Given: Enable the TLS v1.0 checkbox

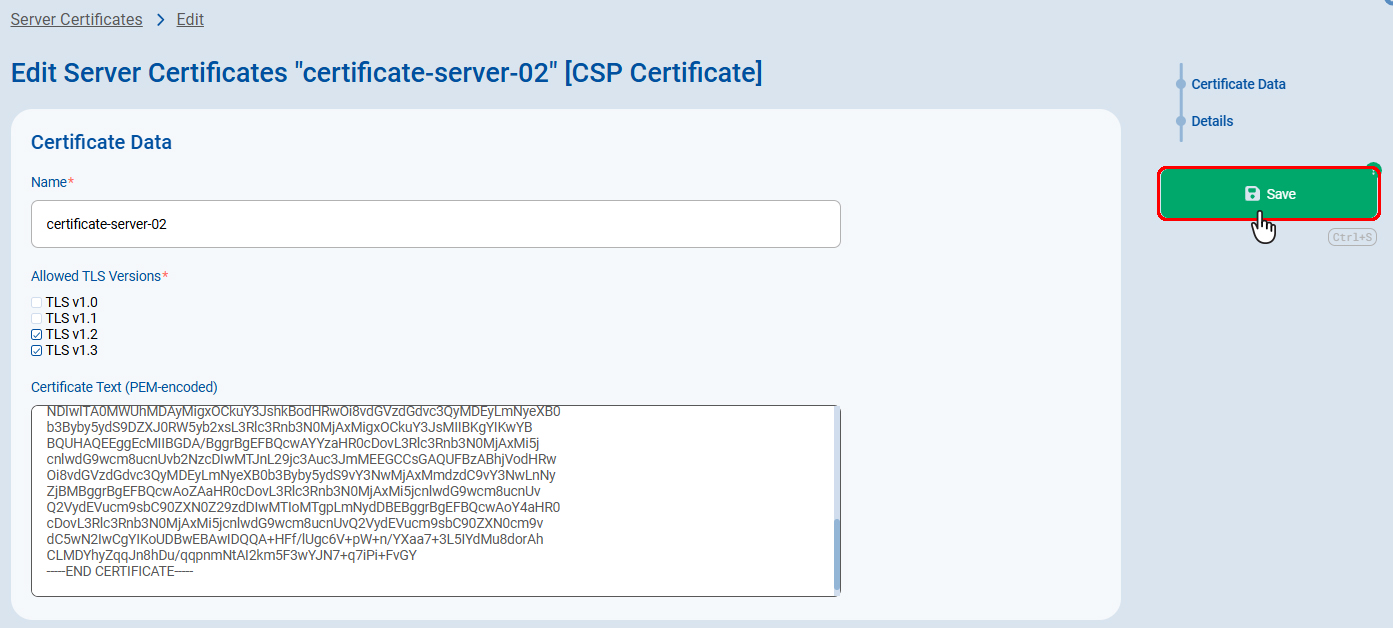Looking at the screenshot, I should (37, 302).
